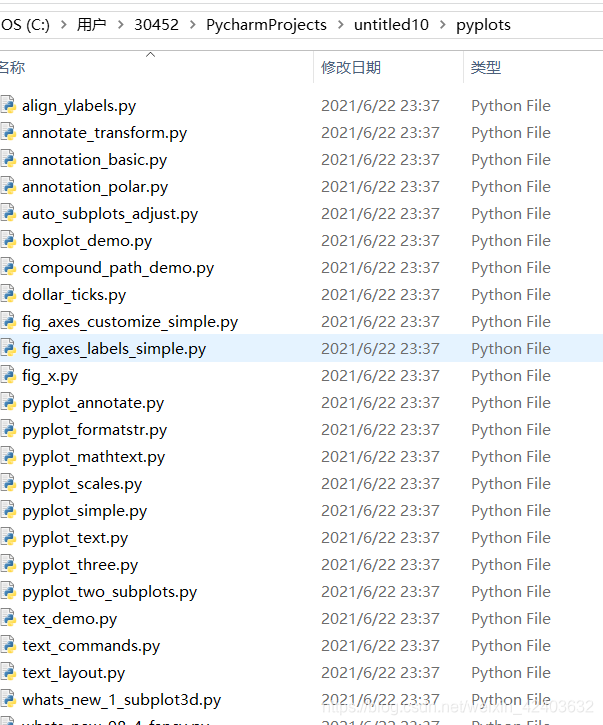Select the file name annotate_transform.py
Image resolution: width=603 pixels, height=725 pixels.
click(x=105, y=133)
